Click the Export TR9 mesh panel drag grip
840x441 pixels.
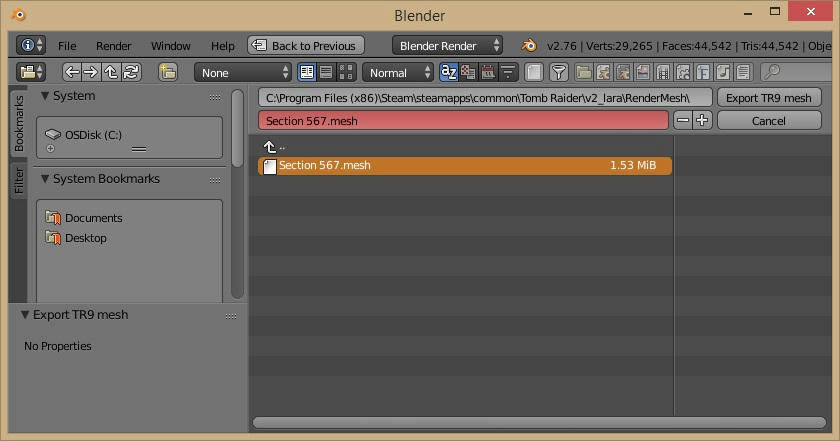pyautogui.click(x=231, y=316)
